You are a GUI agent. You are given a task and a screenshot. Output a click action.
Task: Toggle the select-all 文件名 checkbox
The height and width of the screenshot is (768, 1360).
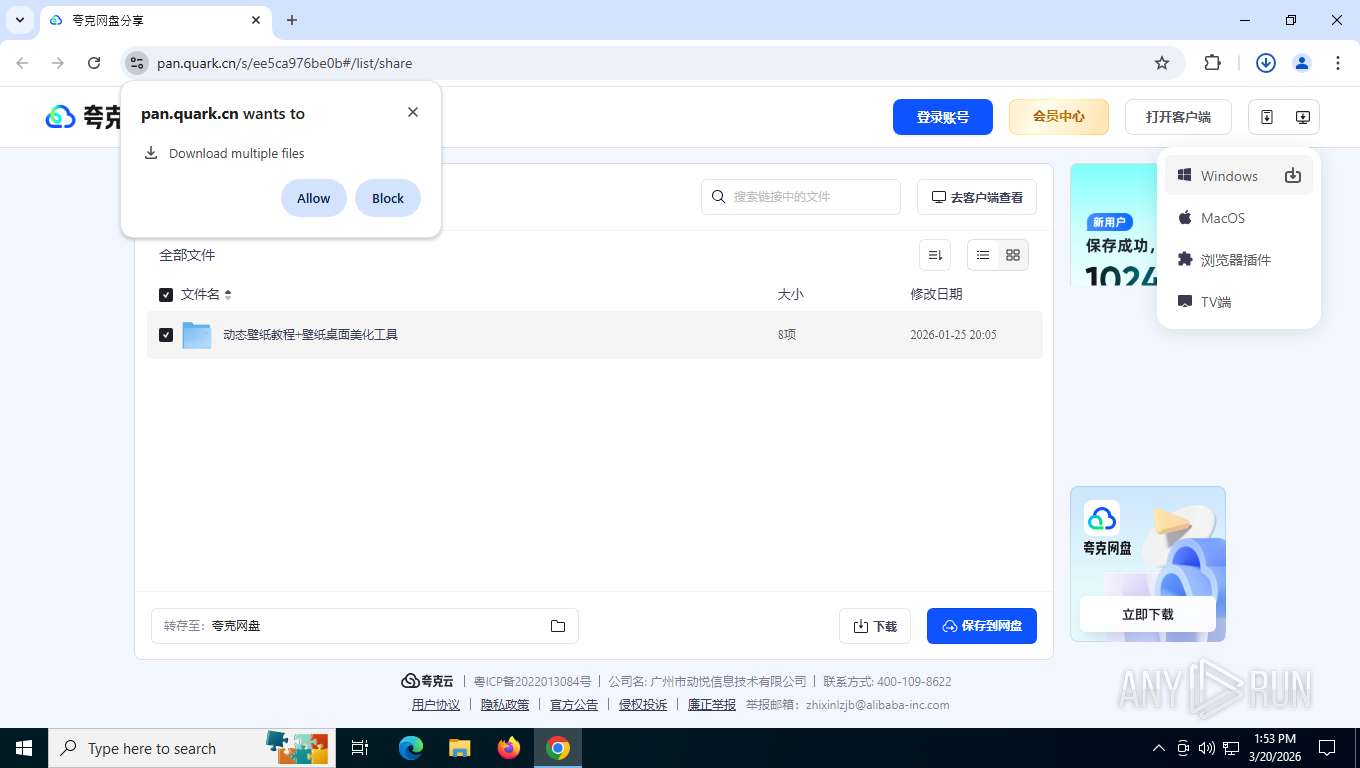[x=166, y=295]
